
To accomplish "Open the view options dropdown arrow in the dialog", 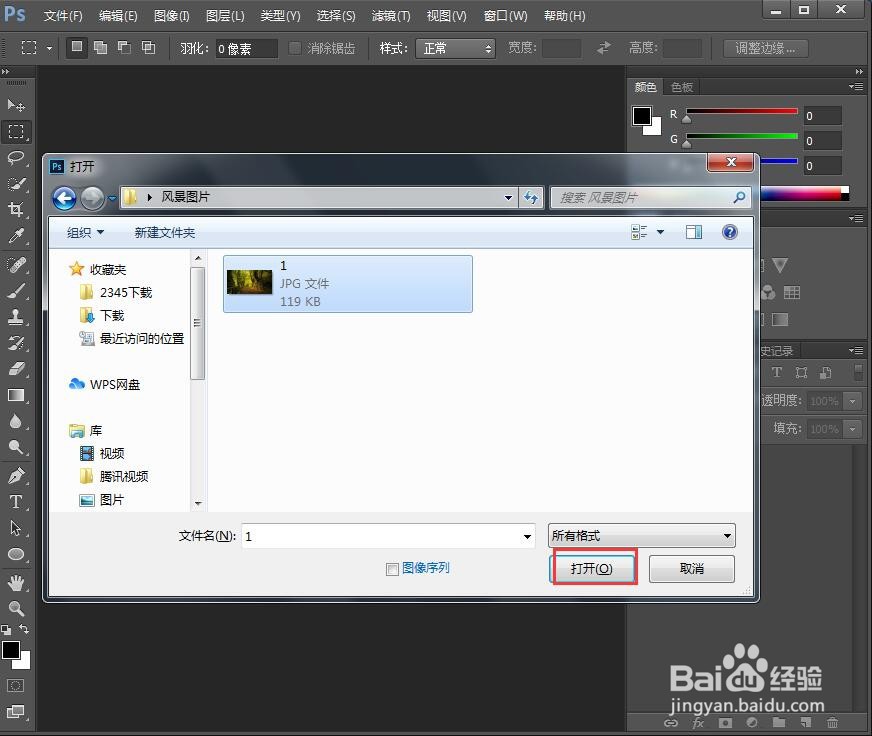I will (x=660, y=232).
